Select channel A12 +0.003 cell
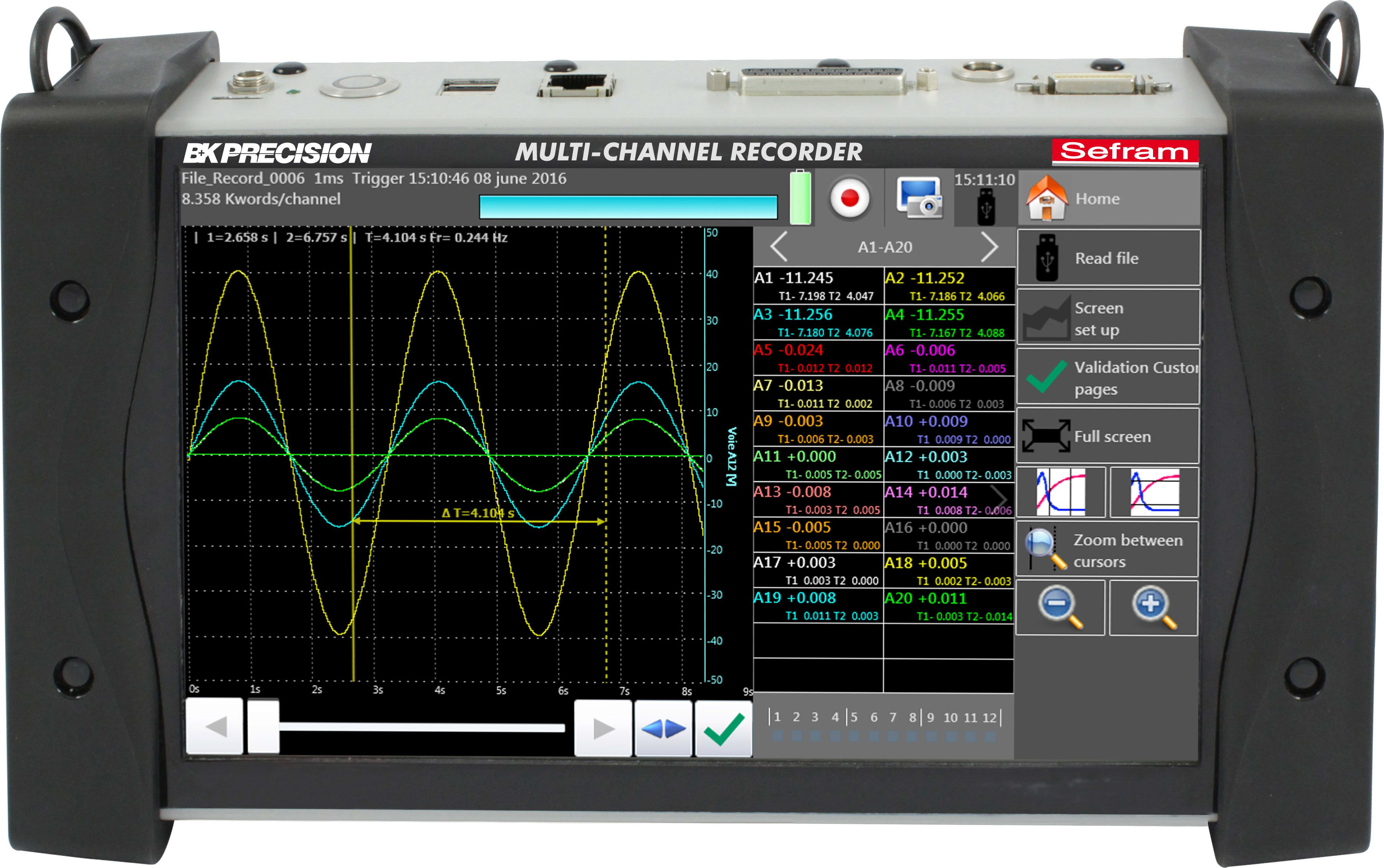Screen dimensions: 1384x868 click(949, 465)
